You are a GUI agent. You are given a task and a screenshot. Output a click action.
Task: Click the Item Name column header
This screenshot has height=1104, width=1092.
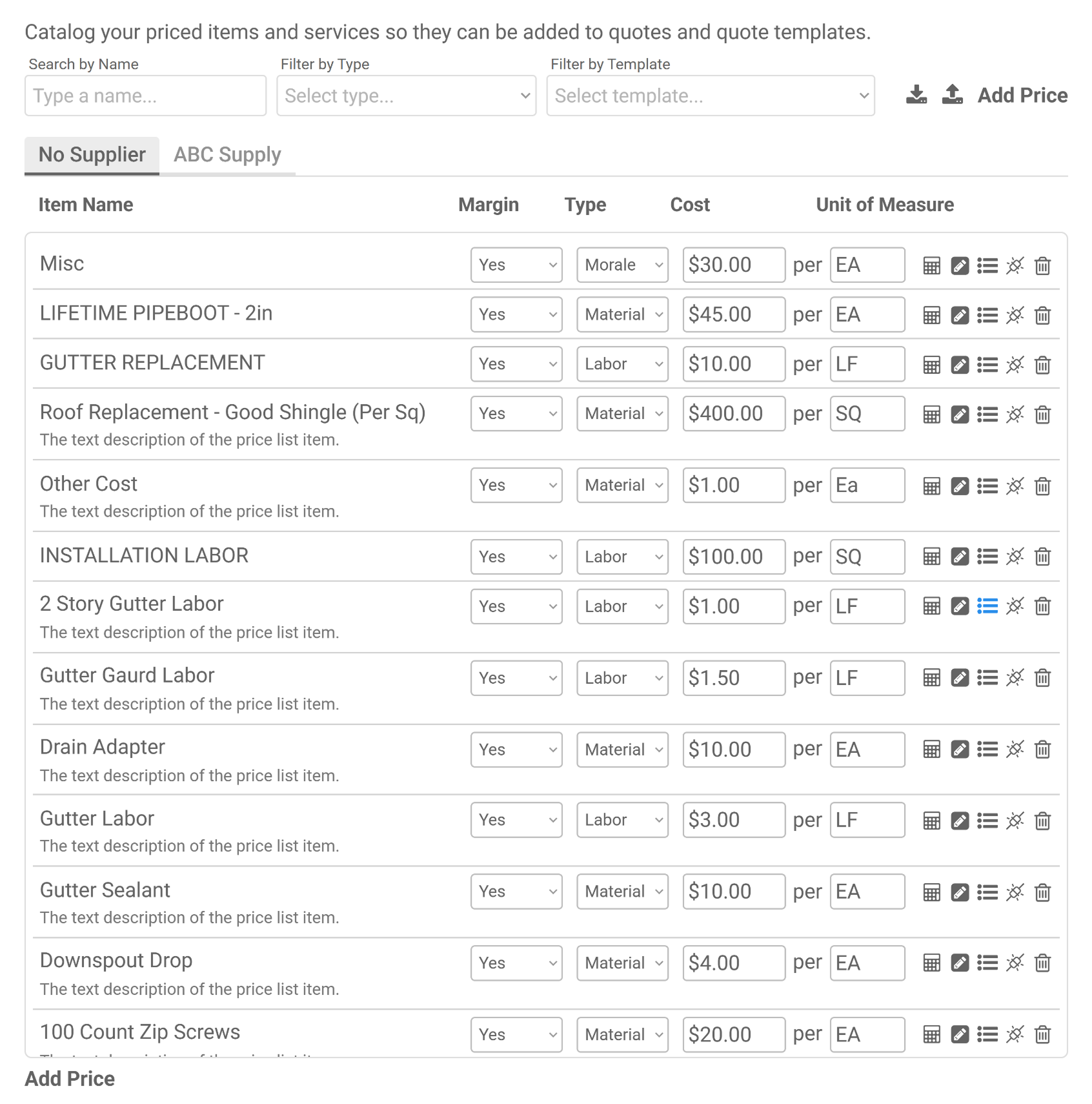point(86,205)
